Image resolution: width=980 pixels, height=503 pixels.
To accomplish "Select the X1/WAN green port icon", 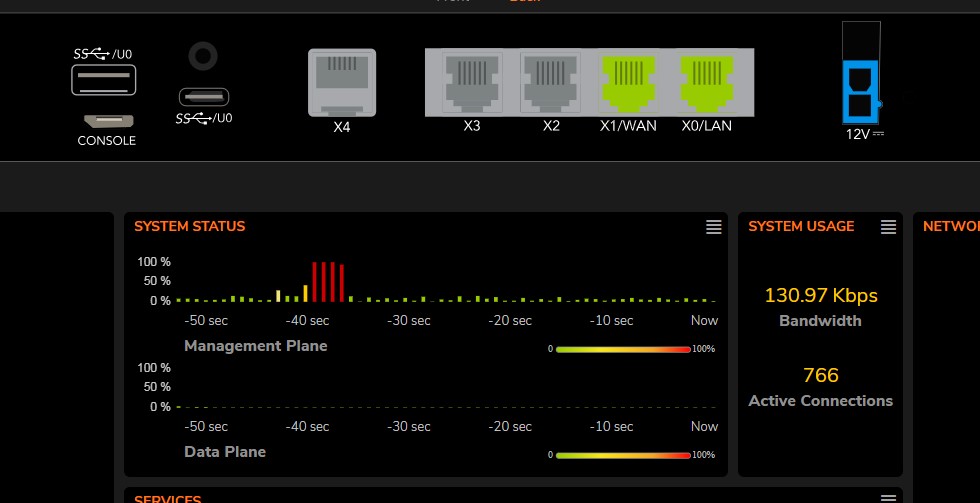I will click(x=627, y=83).
